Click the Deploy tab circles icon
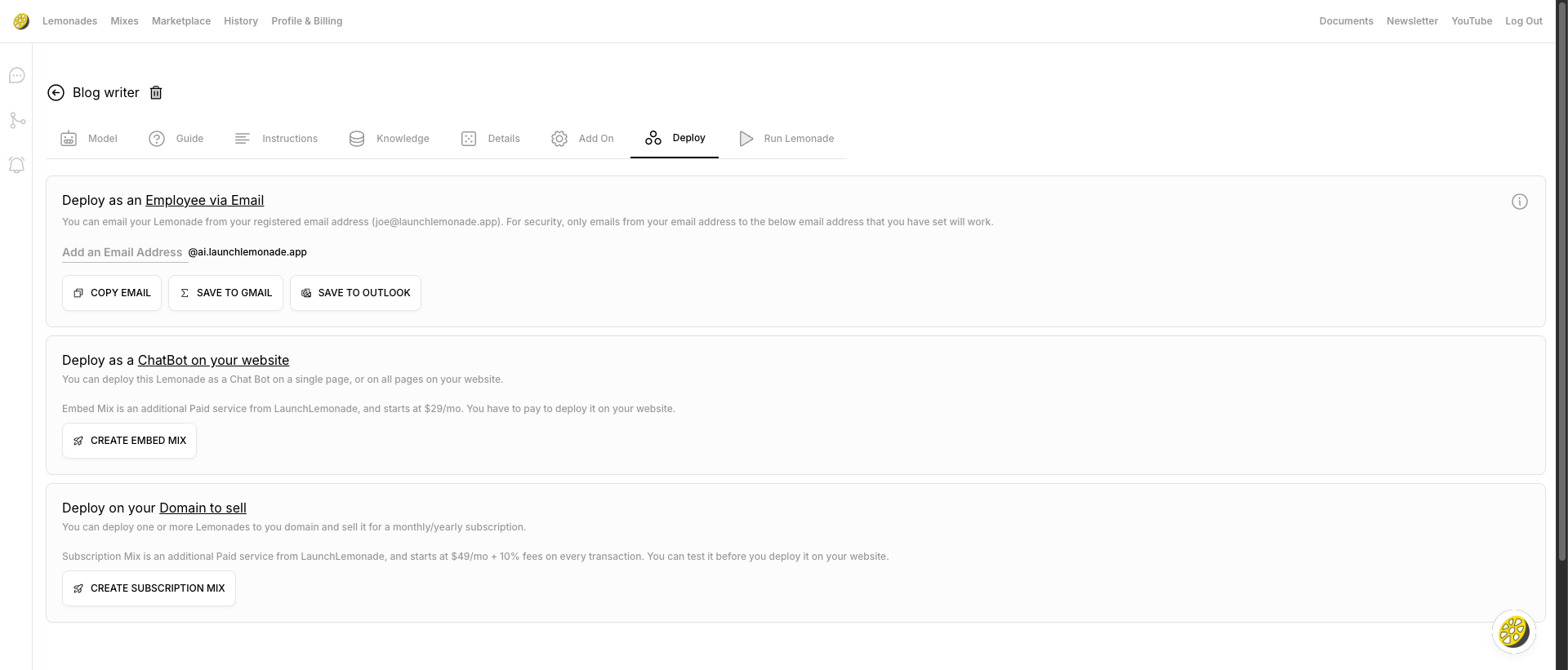 click(653, 138)
